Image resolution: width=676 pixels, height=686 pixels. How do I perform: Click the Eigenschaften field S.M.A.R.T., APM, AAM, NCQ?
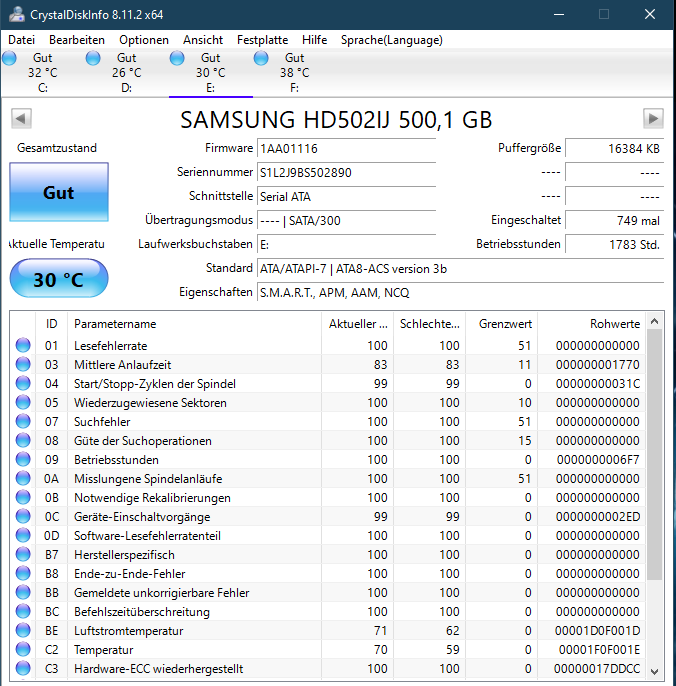click(460, 292)
